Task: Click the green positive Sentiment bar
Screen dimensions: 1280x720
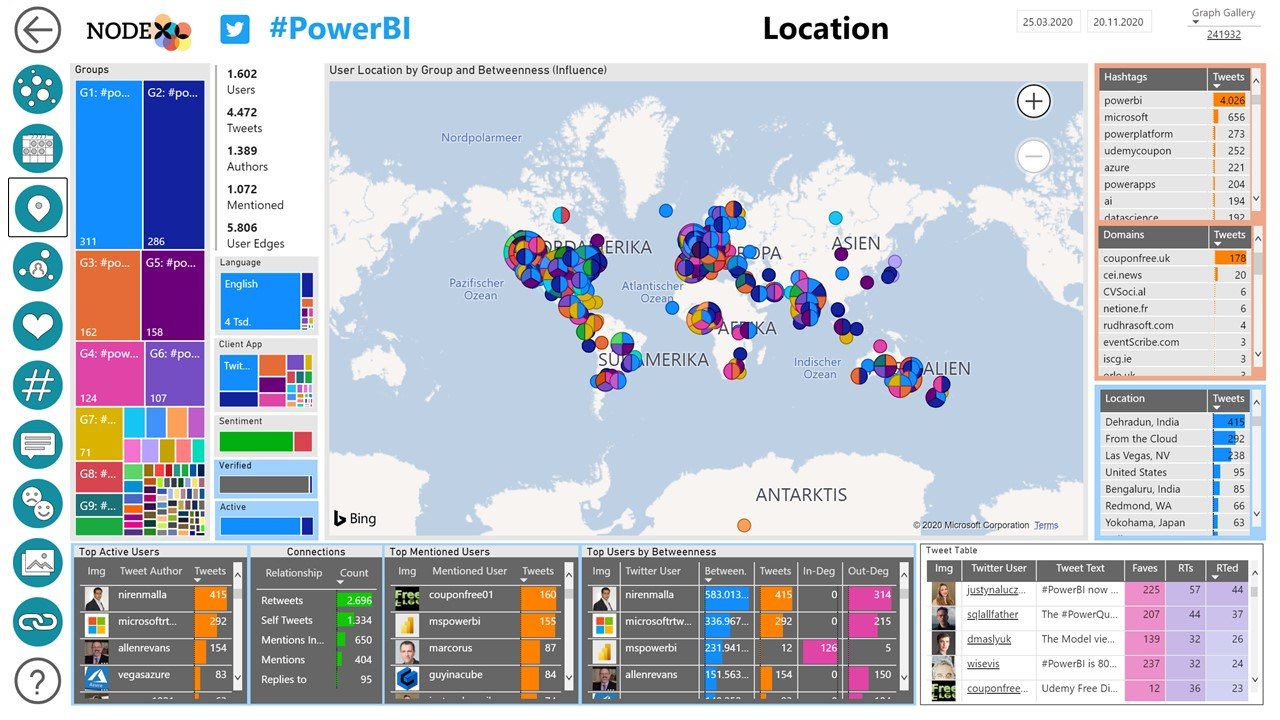Action: (x=255, y=441)
